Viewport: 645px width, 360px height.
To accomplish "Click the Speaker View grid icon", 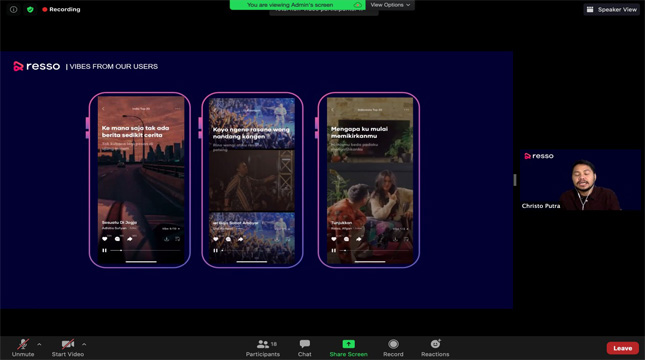I will coord(590,9).
